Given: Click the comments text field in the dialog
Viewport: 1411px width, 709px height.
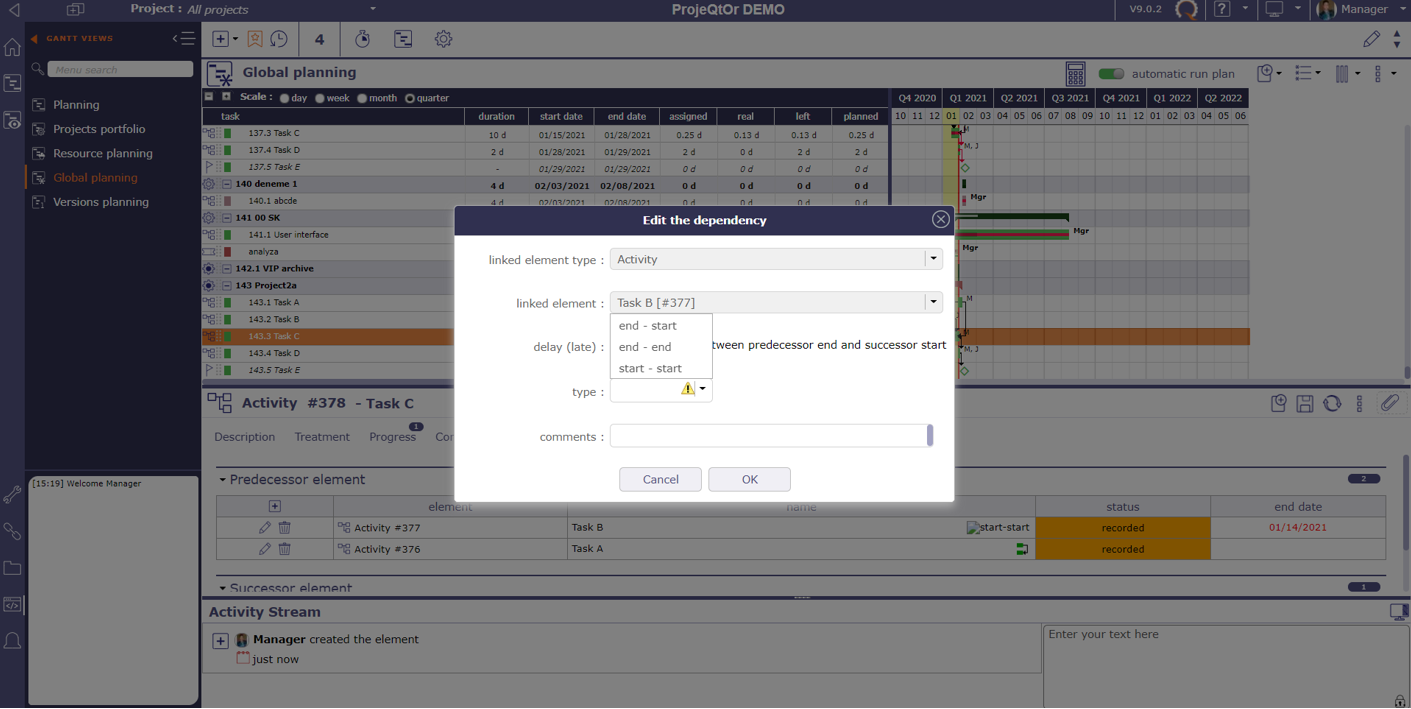Looking at the screenshot, I should [768, 436].
